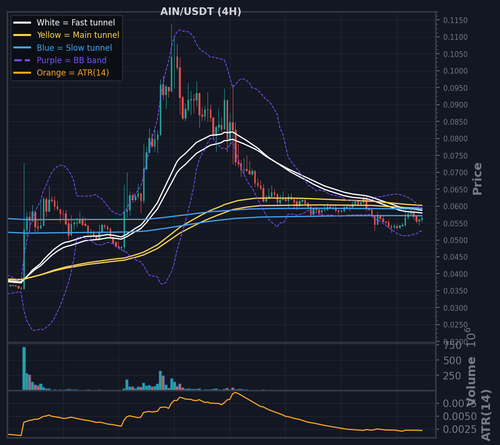Click the 0.0650 price axis label
This screenshot has height=445, width=500.
click(455, 190)
